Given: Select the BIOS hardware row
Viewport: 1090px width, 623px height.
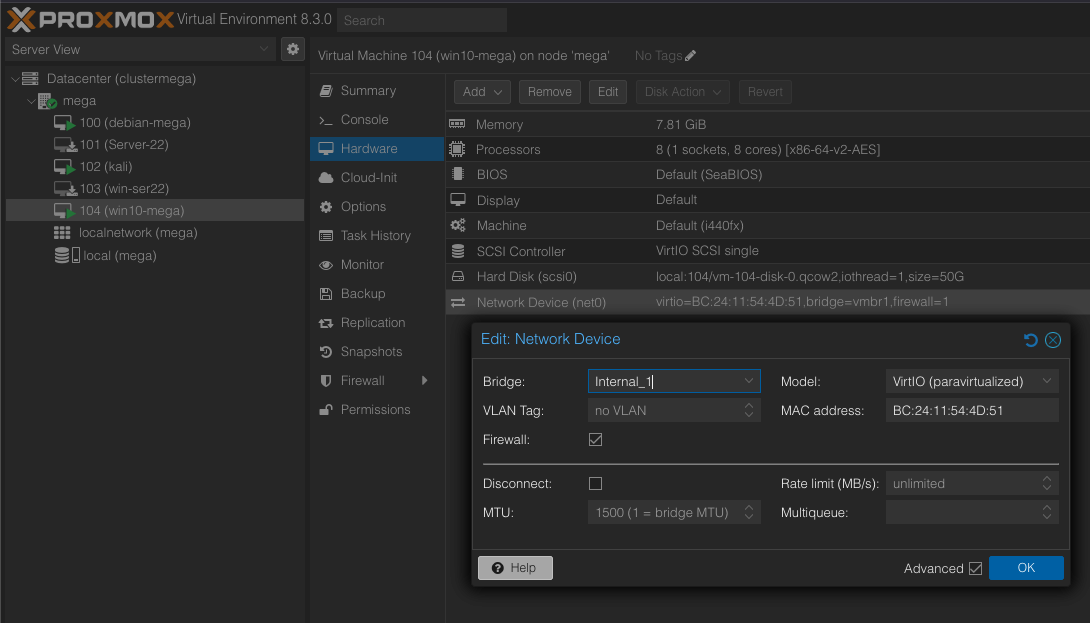Looking at the screenshot, I should tap(767, 175).
